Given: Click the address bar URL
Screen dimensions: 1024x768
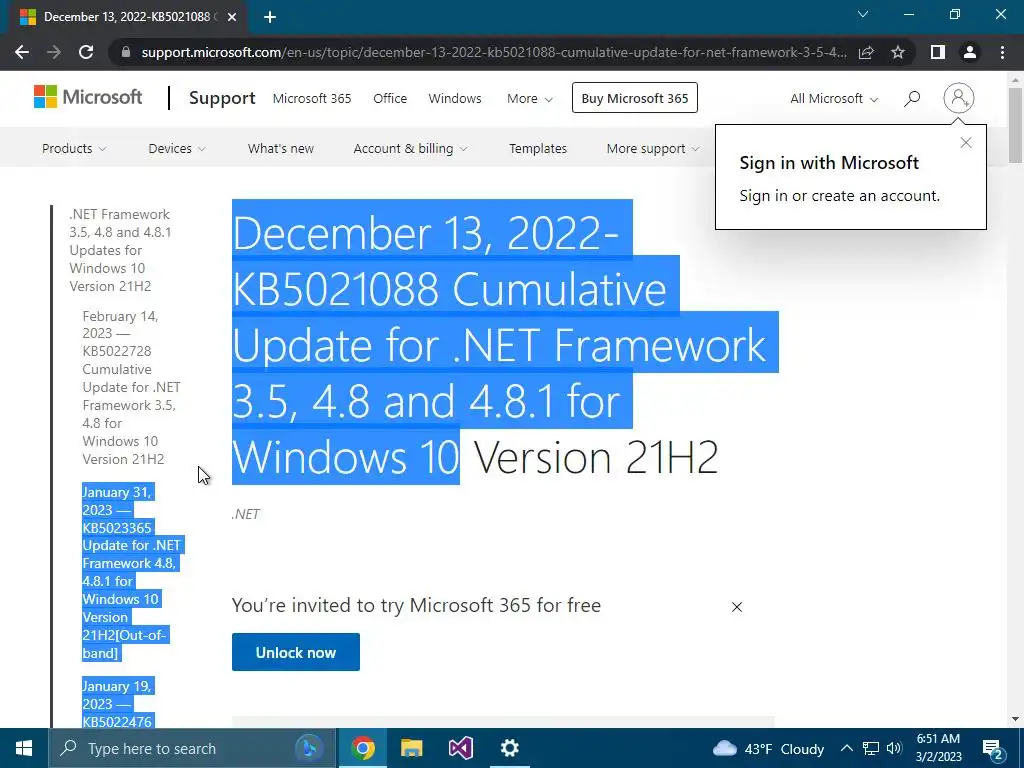Looking at the screenshot, I should [494, 52].
